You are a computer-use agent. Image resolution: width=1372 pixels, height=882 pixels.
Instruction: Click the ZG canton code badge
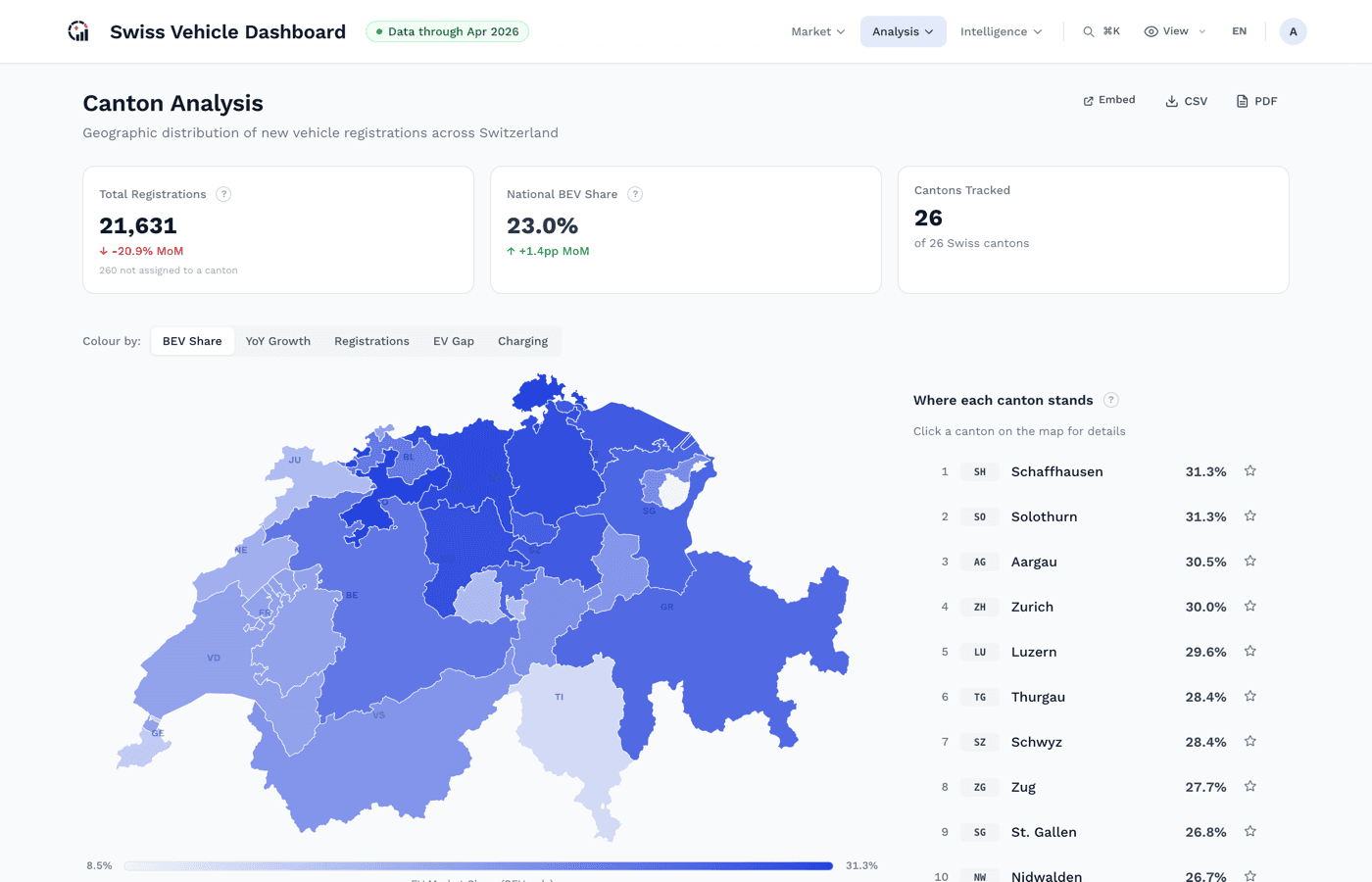980,787
